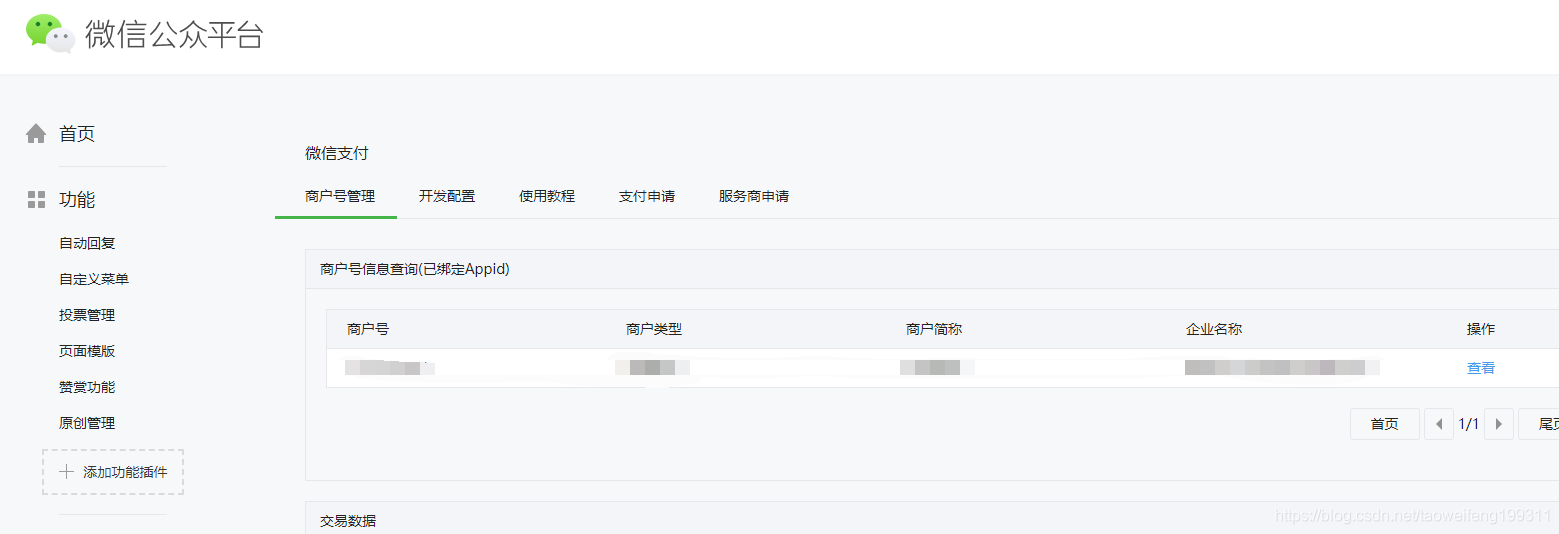Click the 首页 pagination button
The height and width of the screenshot is (534, 1559).
point(1385,424)
